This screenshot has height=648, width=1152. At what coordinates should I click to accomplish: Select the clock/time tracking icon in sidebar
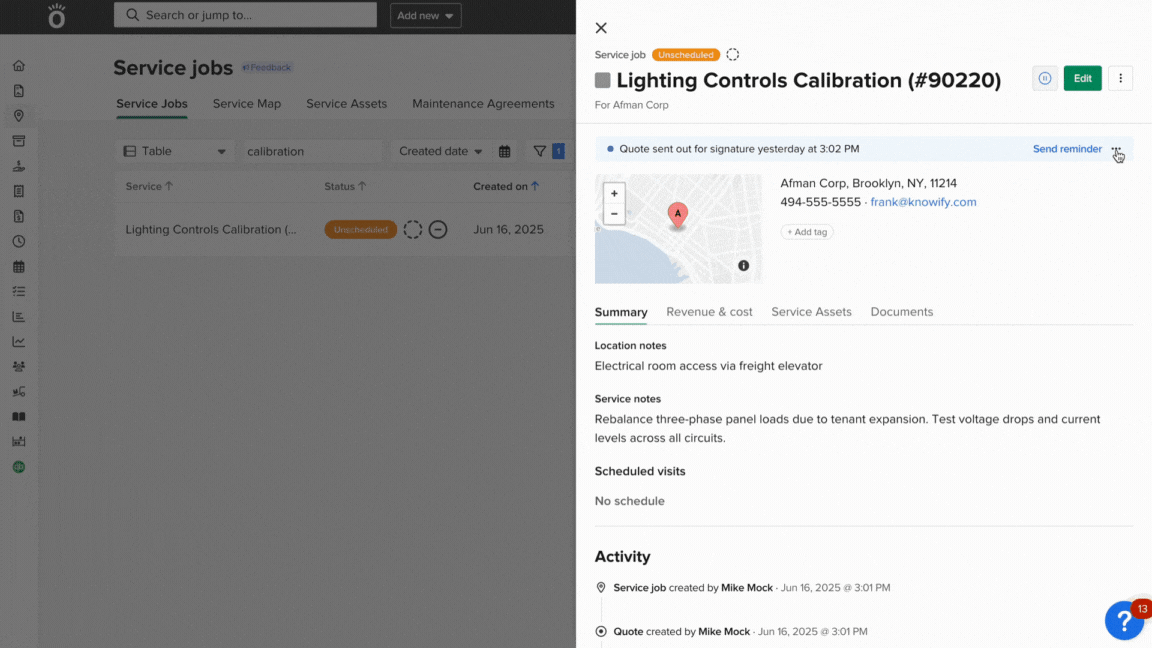18,239
